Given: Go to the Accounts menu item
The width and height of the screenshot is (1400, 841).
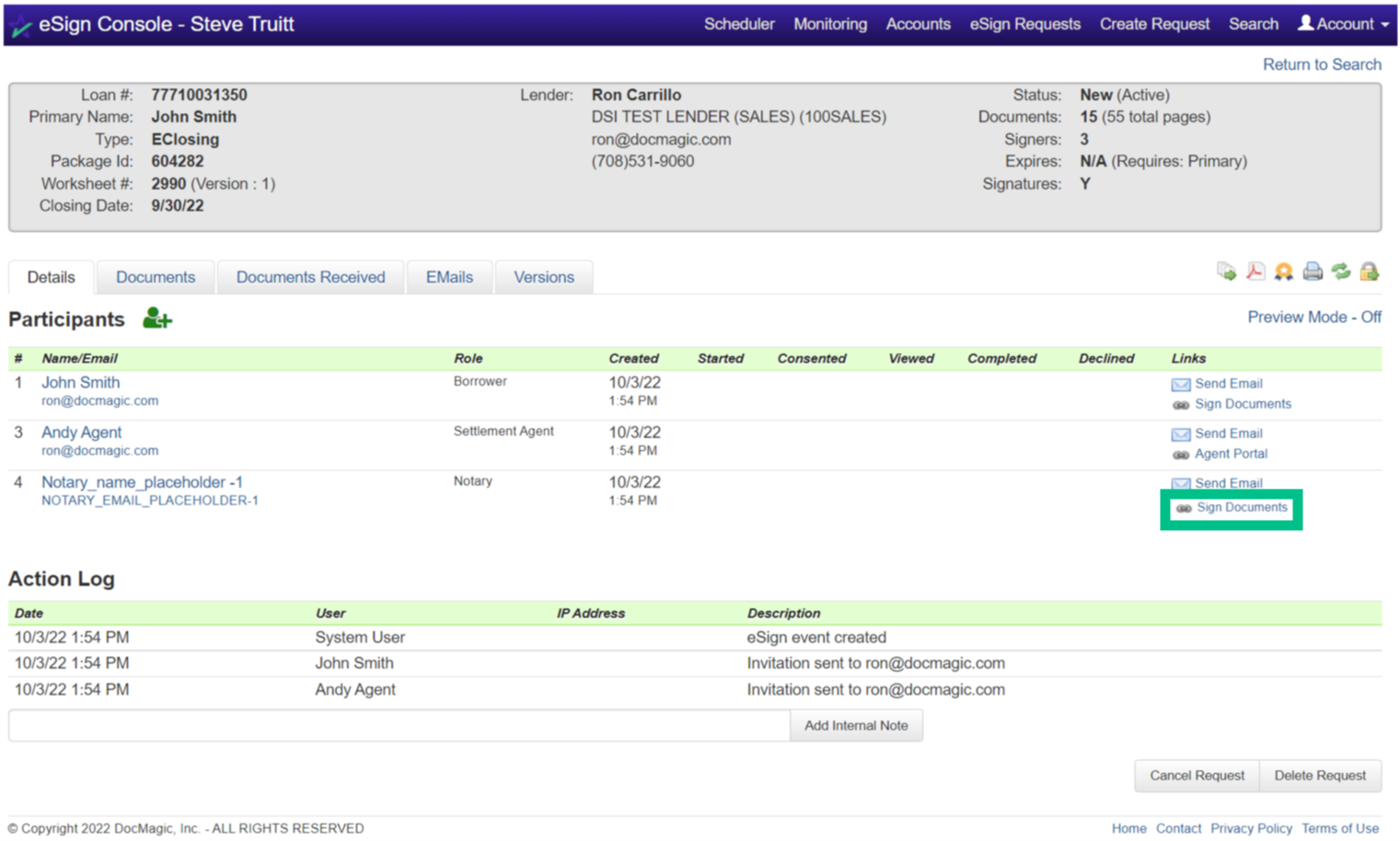Looking at the screenshot, I should coord(918,24).
